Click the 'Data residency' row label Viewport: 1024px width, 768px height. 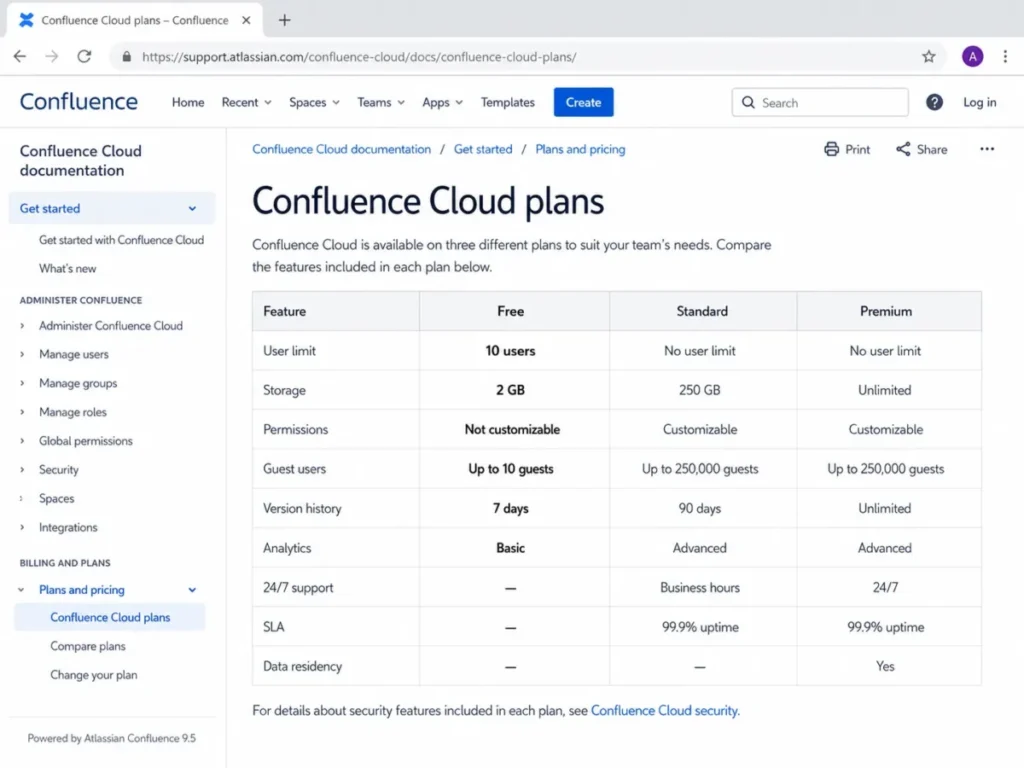302,666
